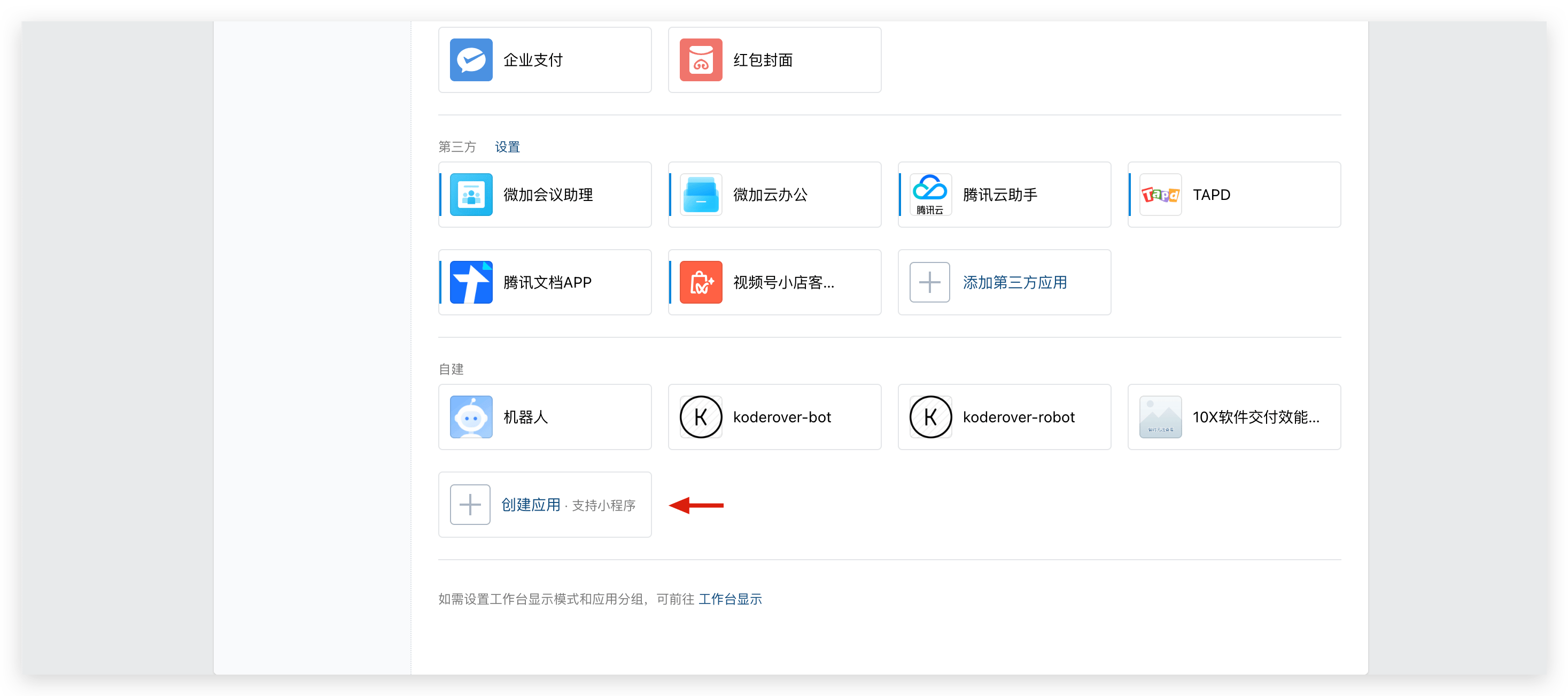Follow the 工作台显示 link
The height and width of the screenshot is (696, 1568).
click(x=730, y=599)
